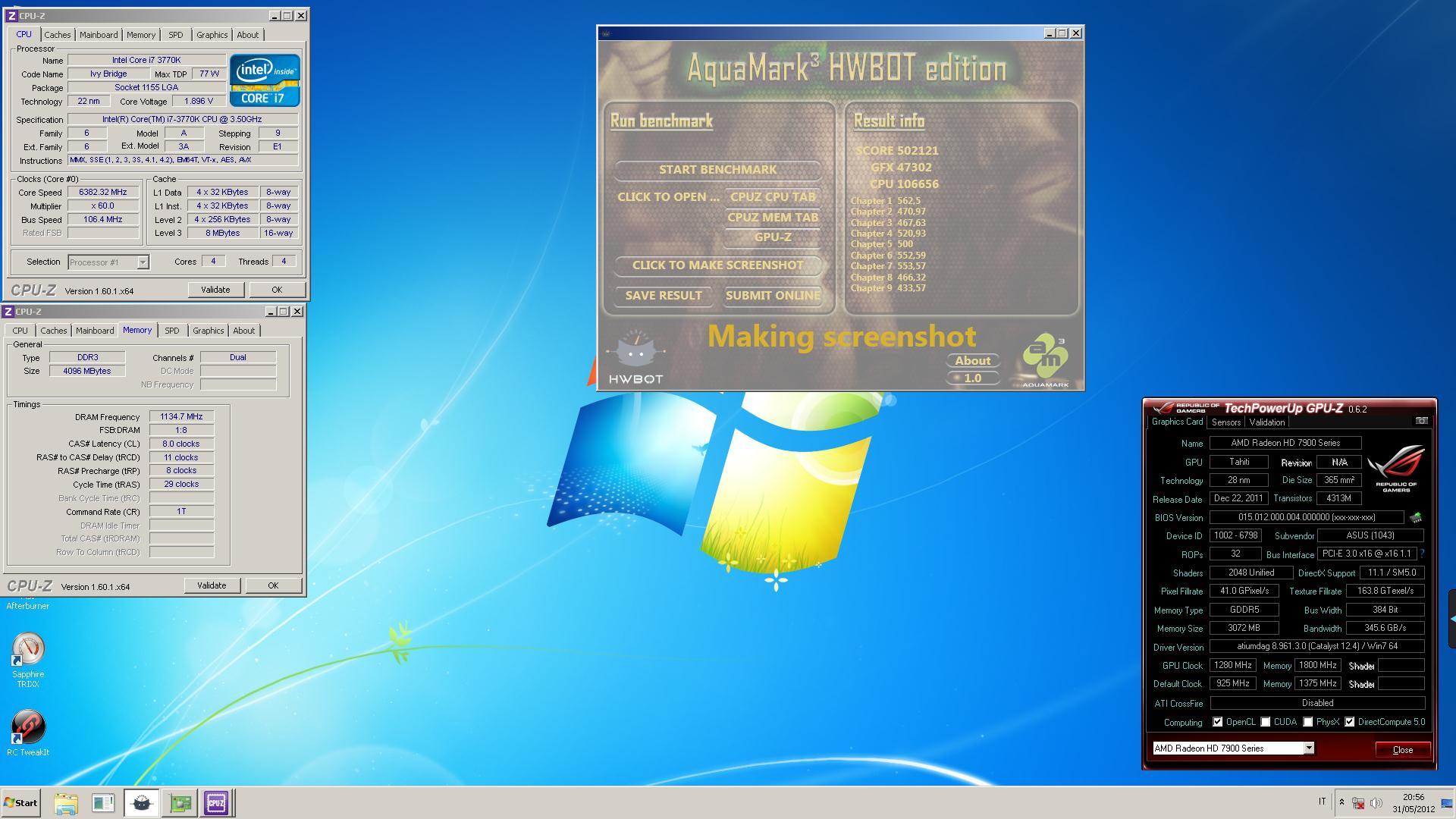The height and width of the screenshot is (819, 1456).
Task: Click OK in the top CPU-Z window
Action: 277,290
